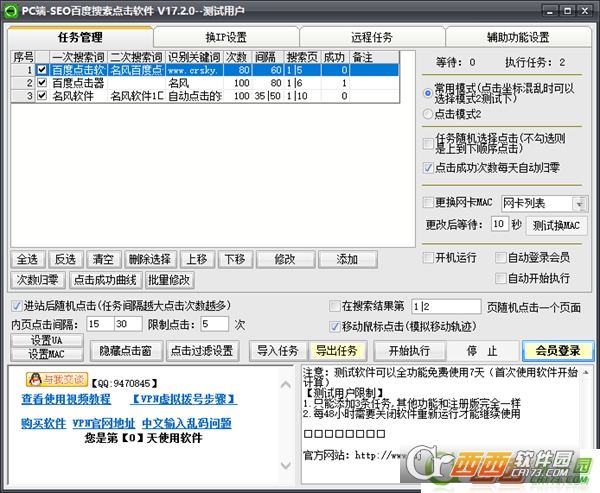
Task: Click scroll-up arrow in notice panel
Action: 586,372
